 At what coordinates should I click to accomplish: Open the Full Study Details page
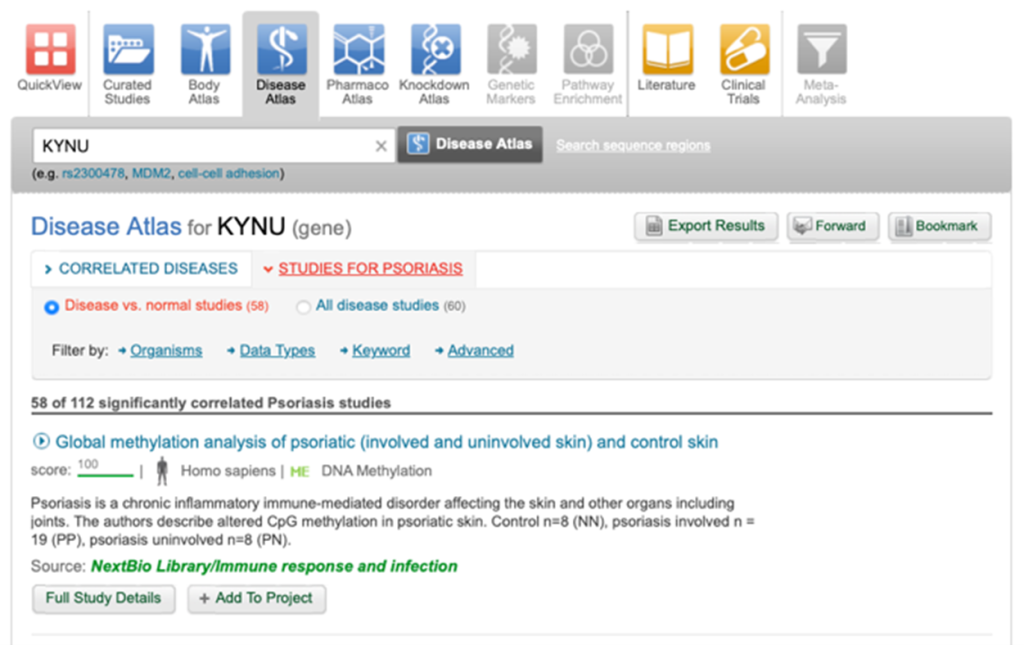pyautogui.click(x=103, y=599)
